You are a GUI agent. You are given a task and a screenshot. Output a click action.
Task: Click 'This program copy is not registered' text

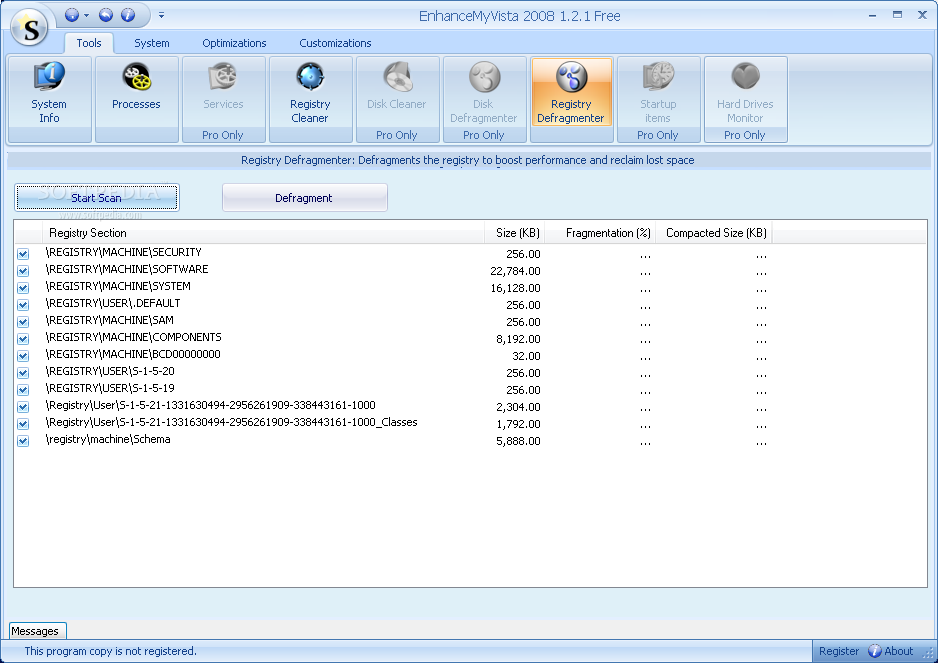(x=111, y=651)
